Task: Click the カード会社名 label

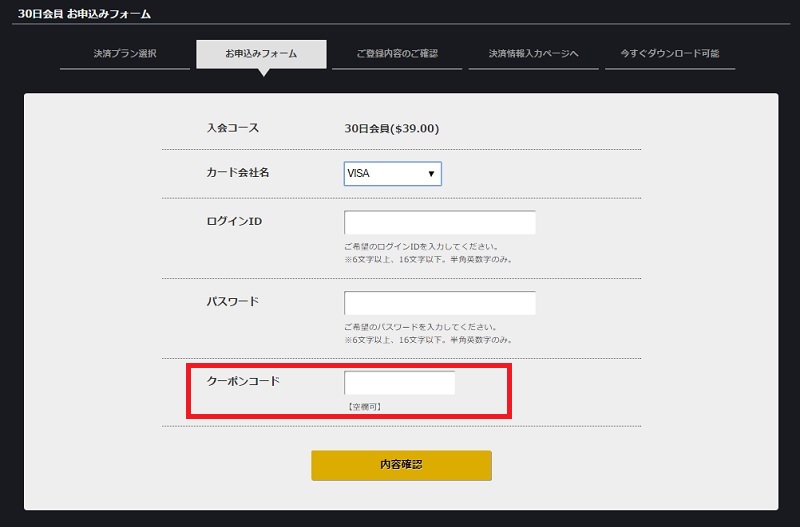Action: coord(238,172)
